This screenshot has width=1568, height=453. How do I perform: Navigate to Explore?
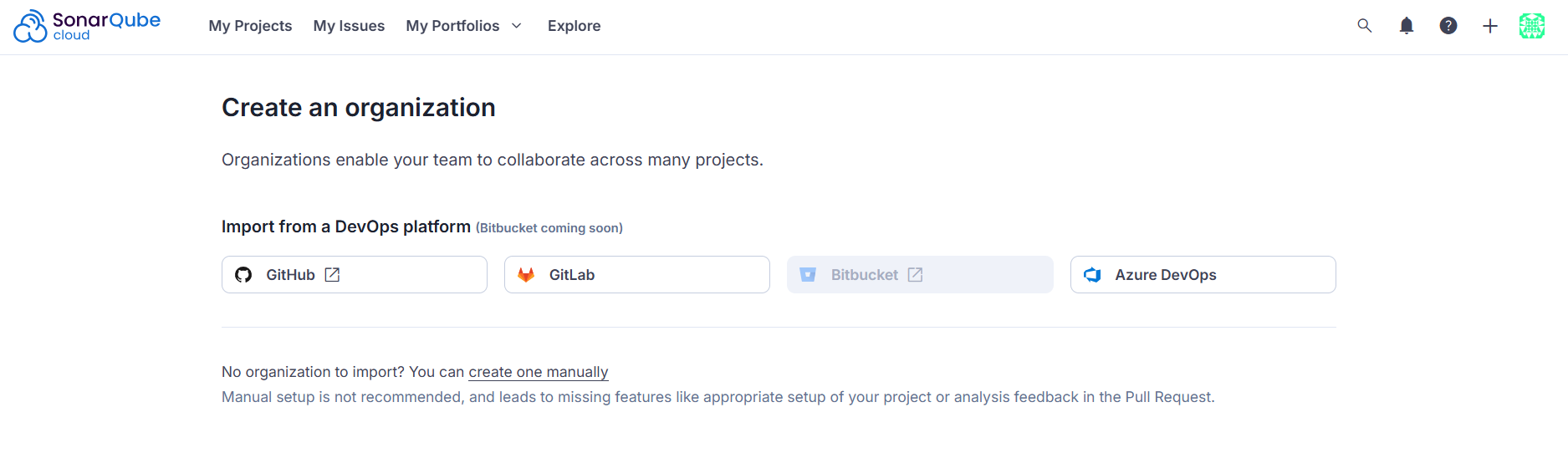pos(574,26)
